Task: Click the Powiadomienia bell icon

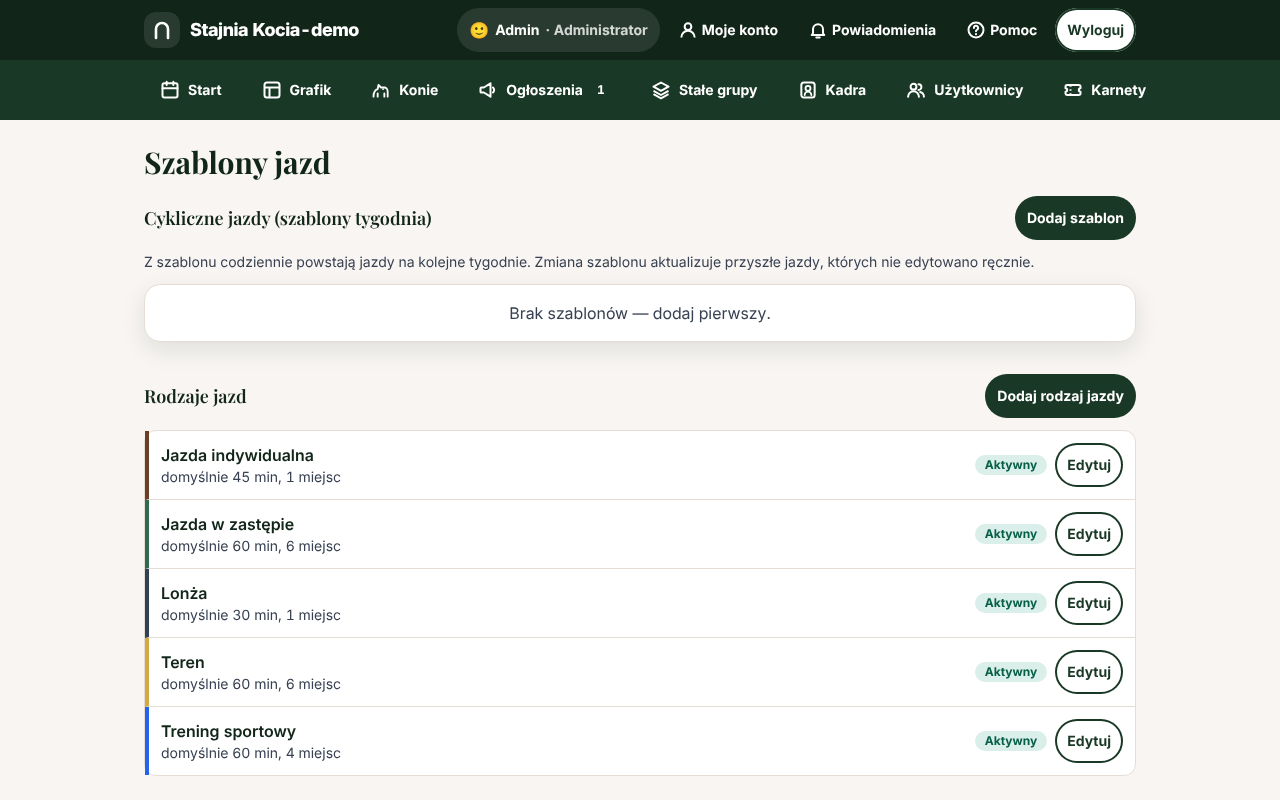Action: 818,30
